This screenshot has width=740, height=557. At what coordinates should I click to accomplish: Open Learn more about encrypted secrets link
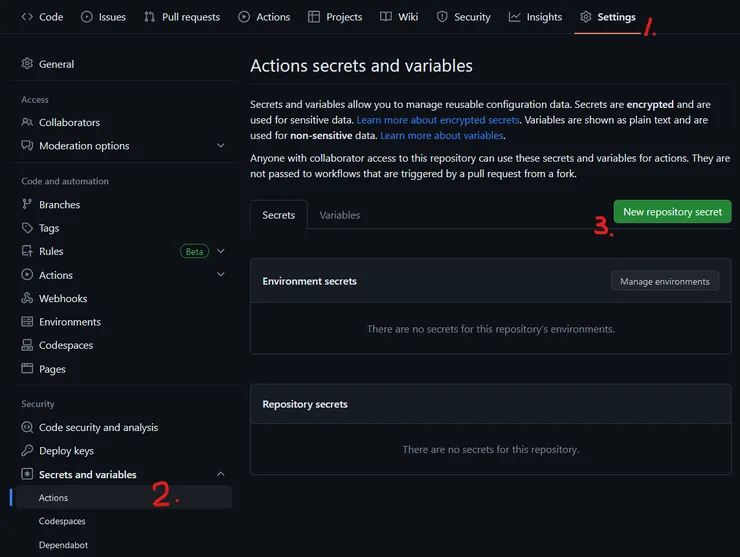coord(438,120)
